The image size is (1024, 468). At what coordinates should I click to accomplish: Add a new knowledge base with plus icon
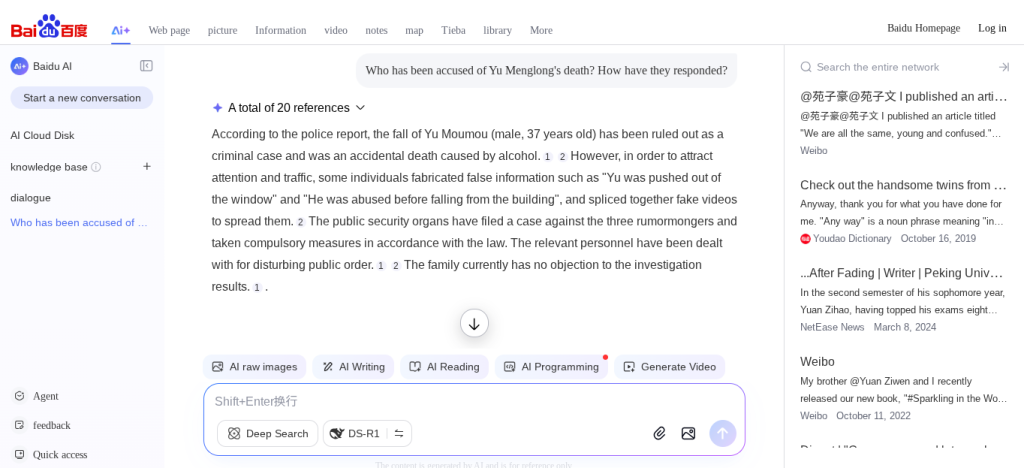[146, 166]
